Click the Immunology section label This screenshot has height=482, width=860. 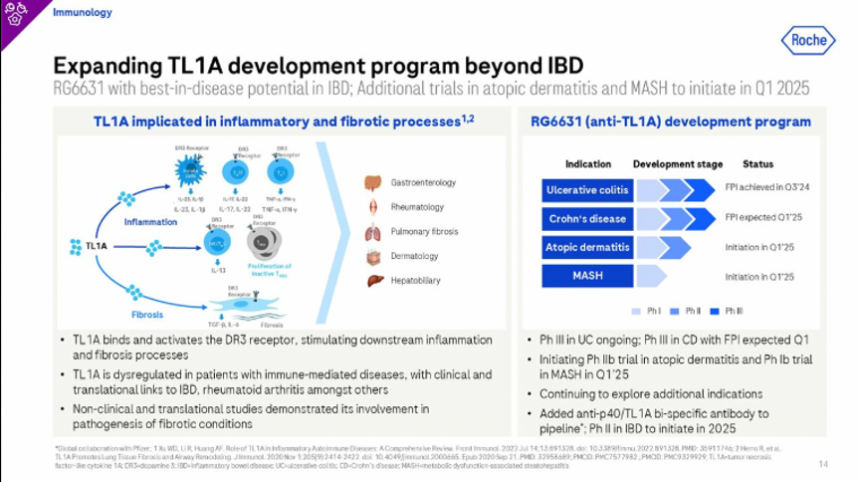tap(82, 13)
